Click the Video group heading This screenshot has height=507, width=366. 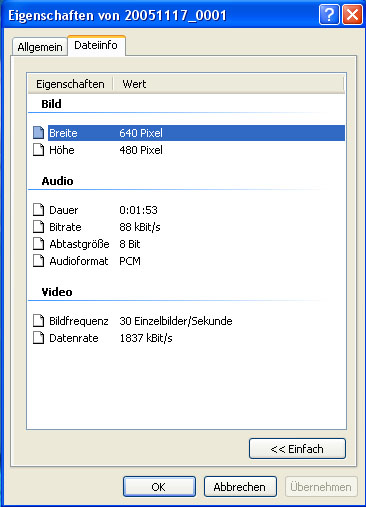(57, 292)
